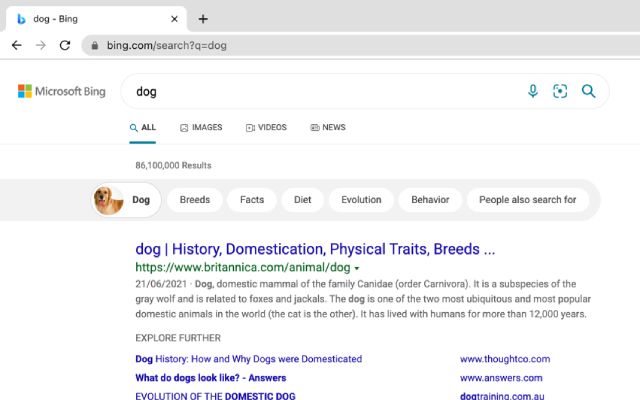640x400 pixels.
Task: Open 'EVOLUTION OF THE DOMESTIC DOG' link
Action: 215,396
